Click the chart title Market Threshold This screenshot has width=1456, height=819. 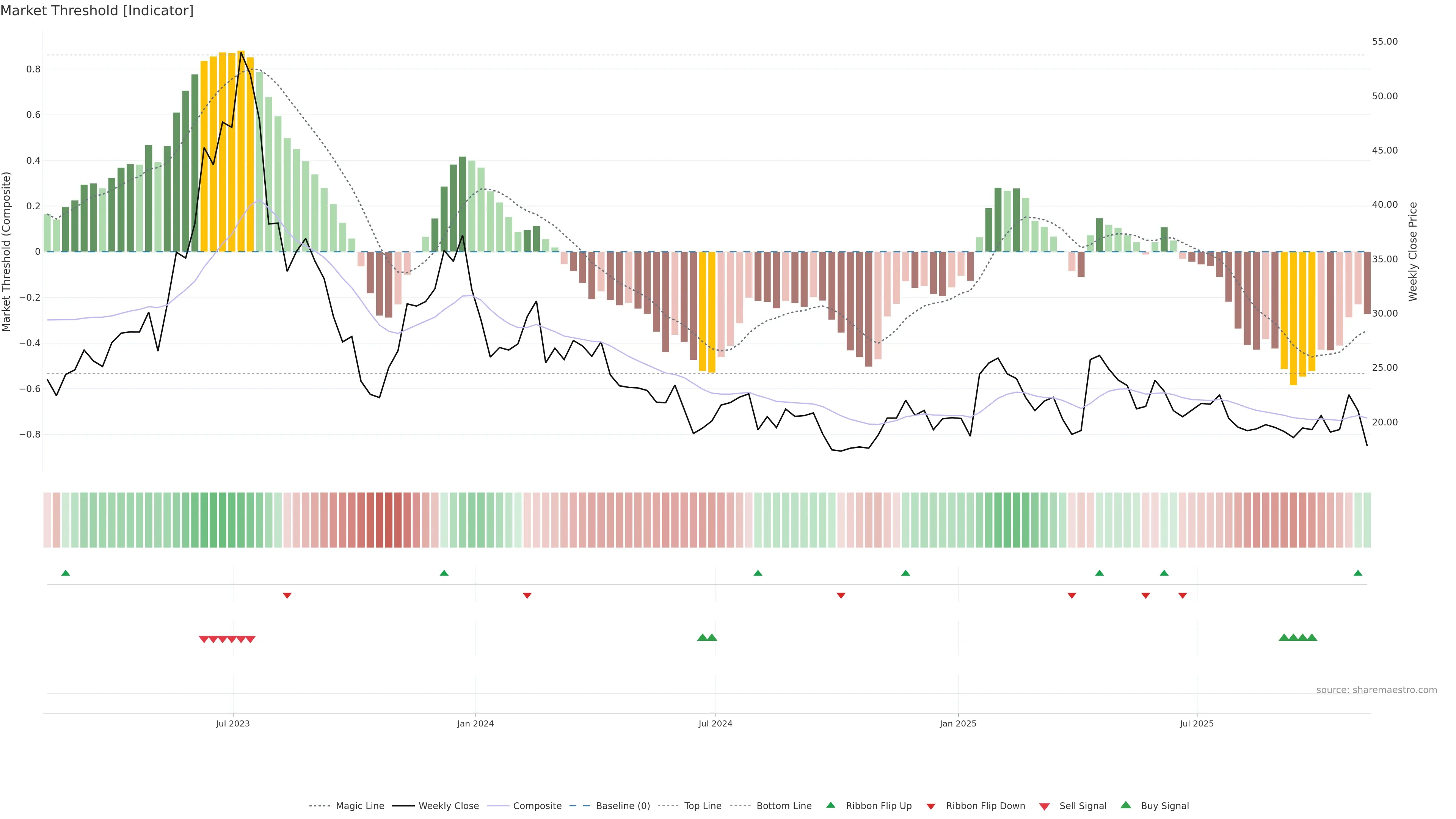(x=97, y=11)
